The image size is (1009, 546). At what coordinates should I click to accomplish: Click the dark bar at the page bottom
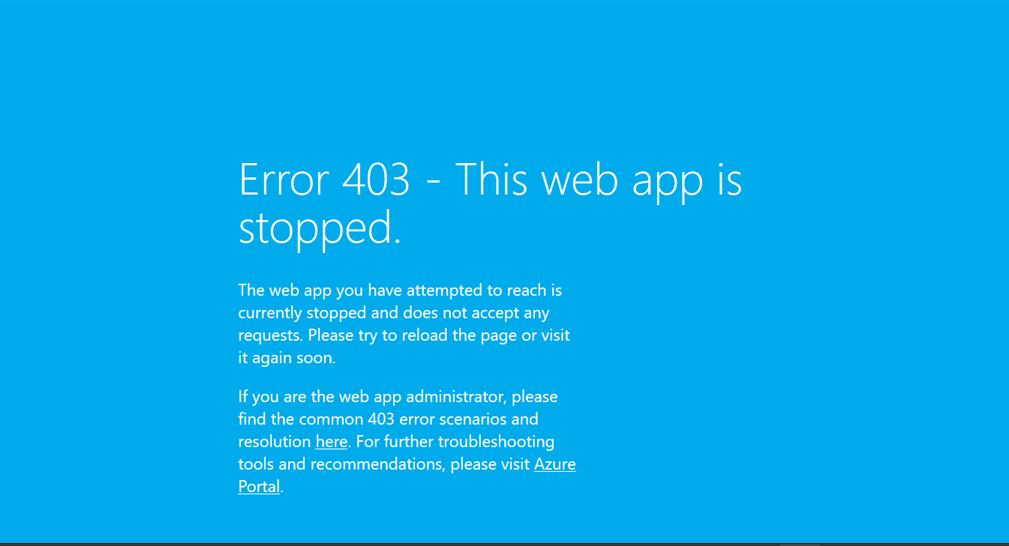pyautogui.click(x=504, y=544)
